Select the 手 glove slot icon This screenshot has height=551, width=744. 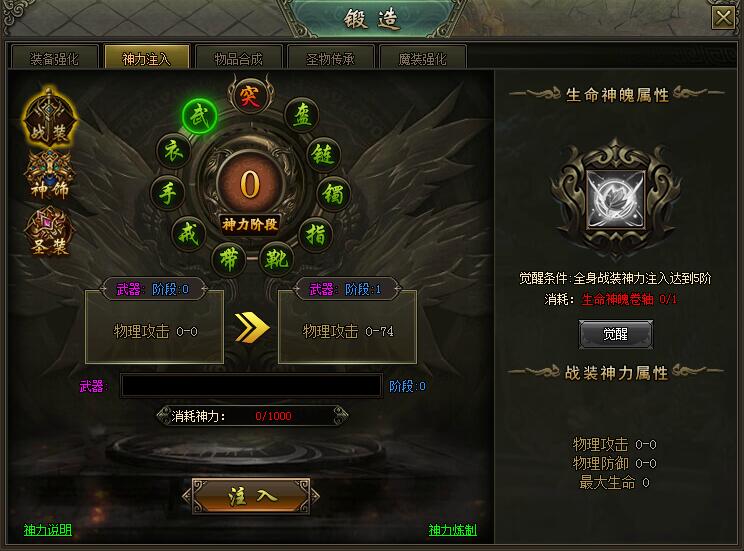click(168, 194)
